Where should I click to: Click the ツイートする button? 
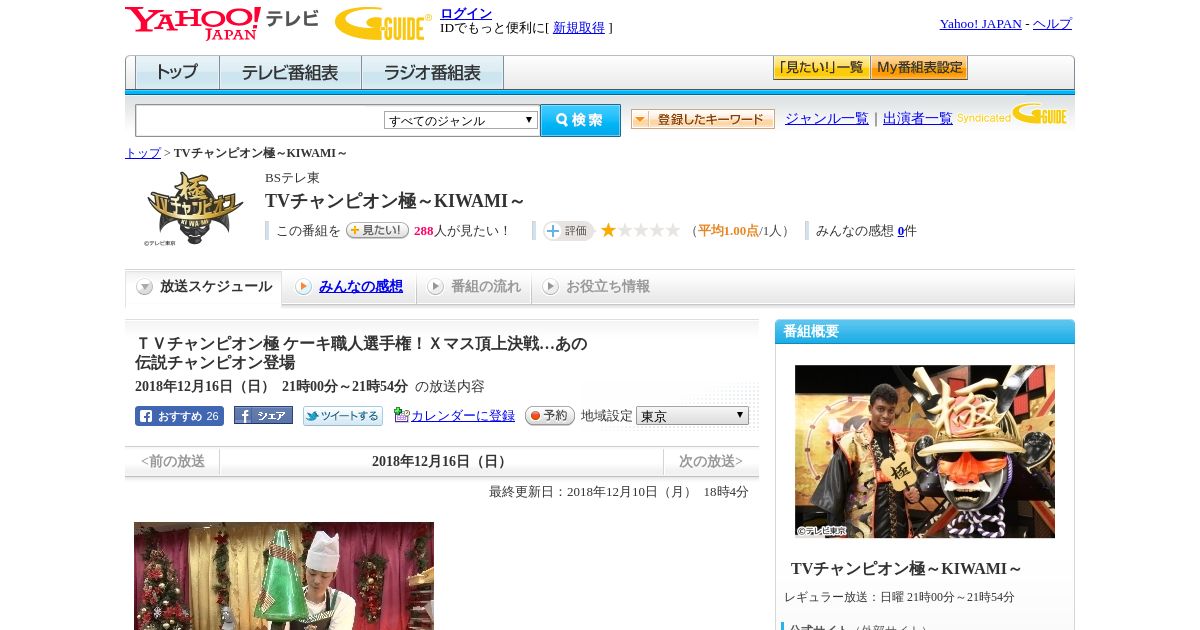(x=343, y=416)
